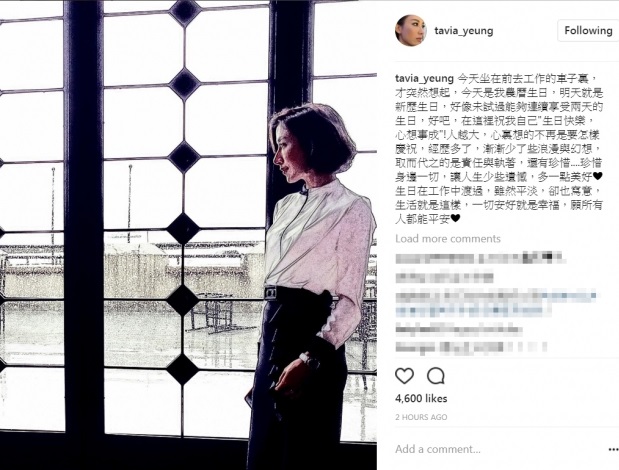View the 4,600 likes list
The width and height of the screenshot is (619, 470).
tap(421, 399)
